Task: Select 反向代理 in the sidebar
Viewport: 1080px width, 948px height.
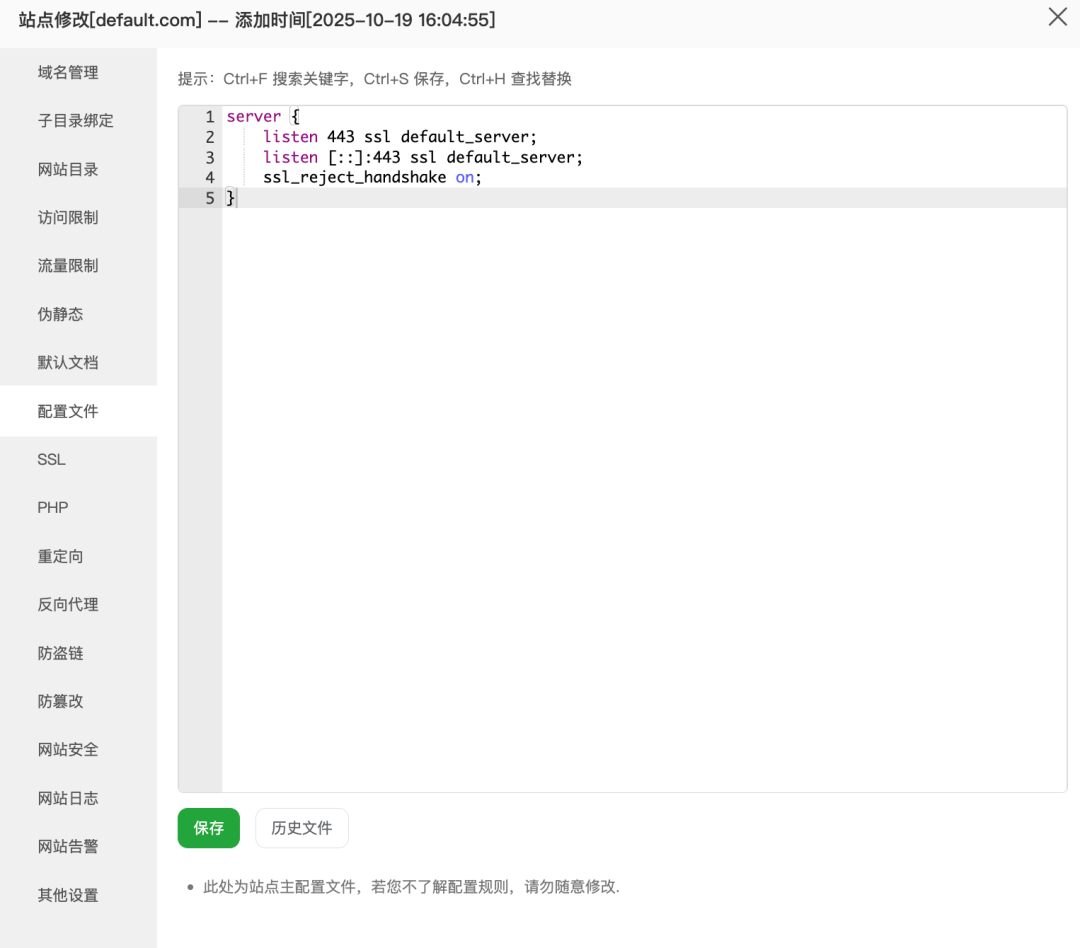Action: (x=67, y=604)
